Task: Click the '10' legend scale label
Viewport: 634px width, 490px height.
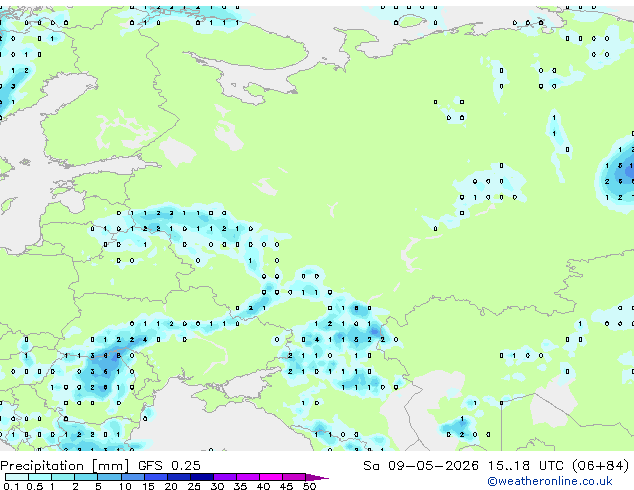Action: click(x=125, y=486)
